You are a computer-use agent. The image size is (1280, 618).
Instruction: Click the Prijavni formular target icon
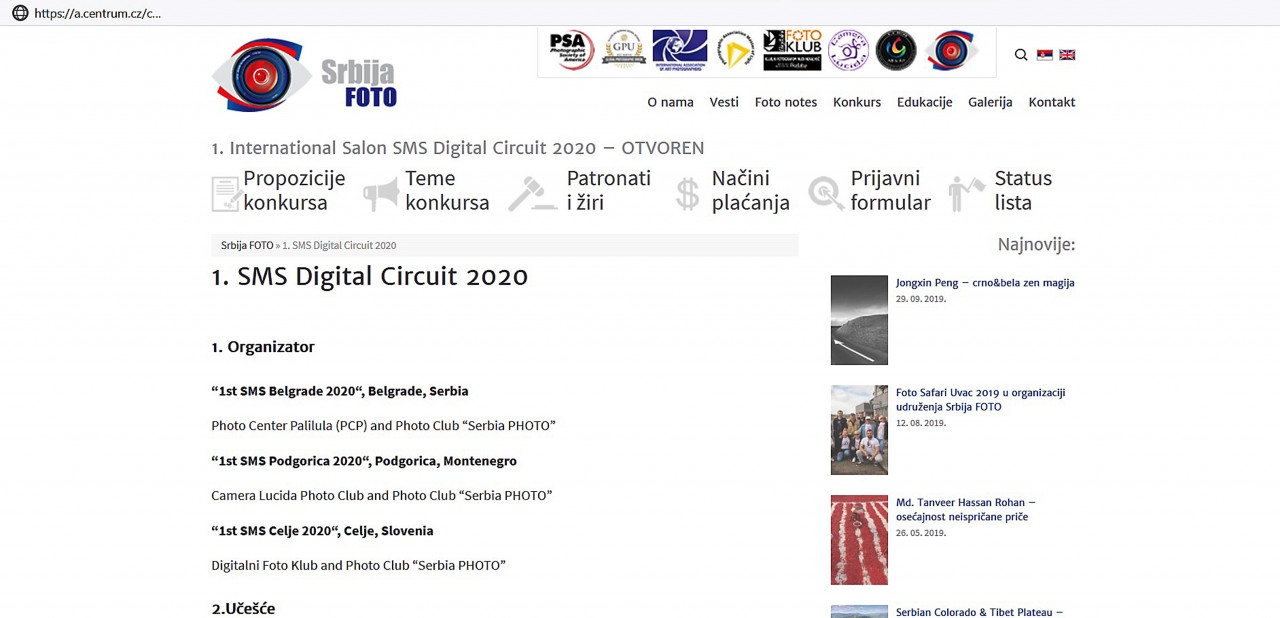[x=826, y=192]
